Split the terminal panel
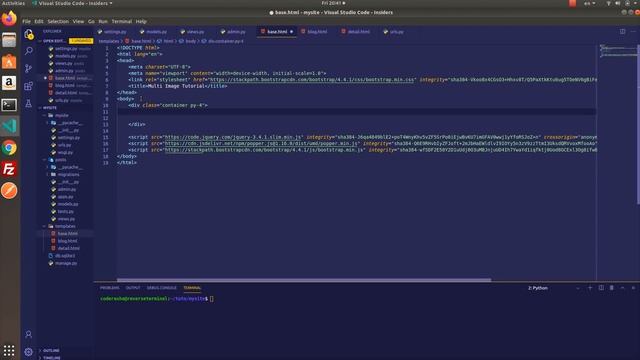The image size is (640, 360). tap(601, 288)
